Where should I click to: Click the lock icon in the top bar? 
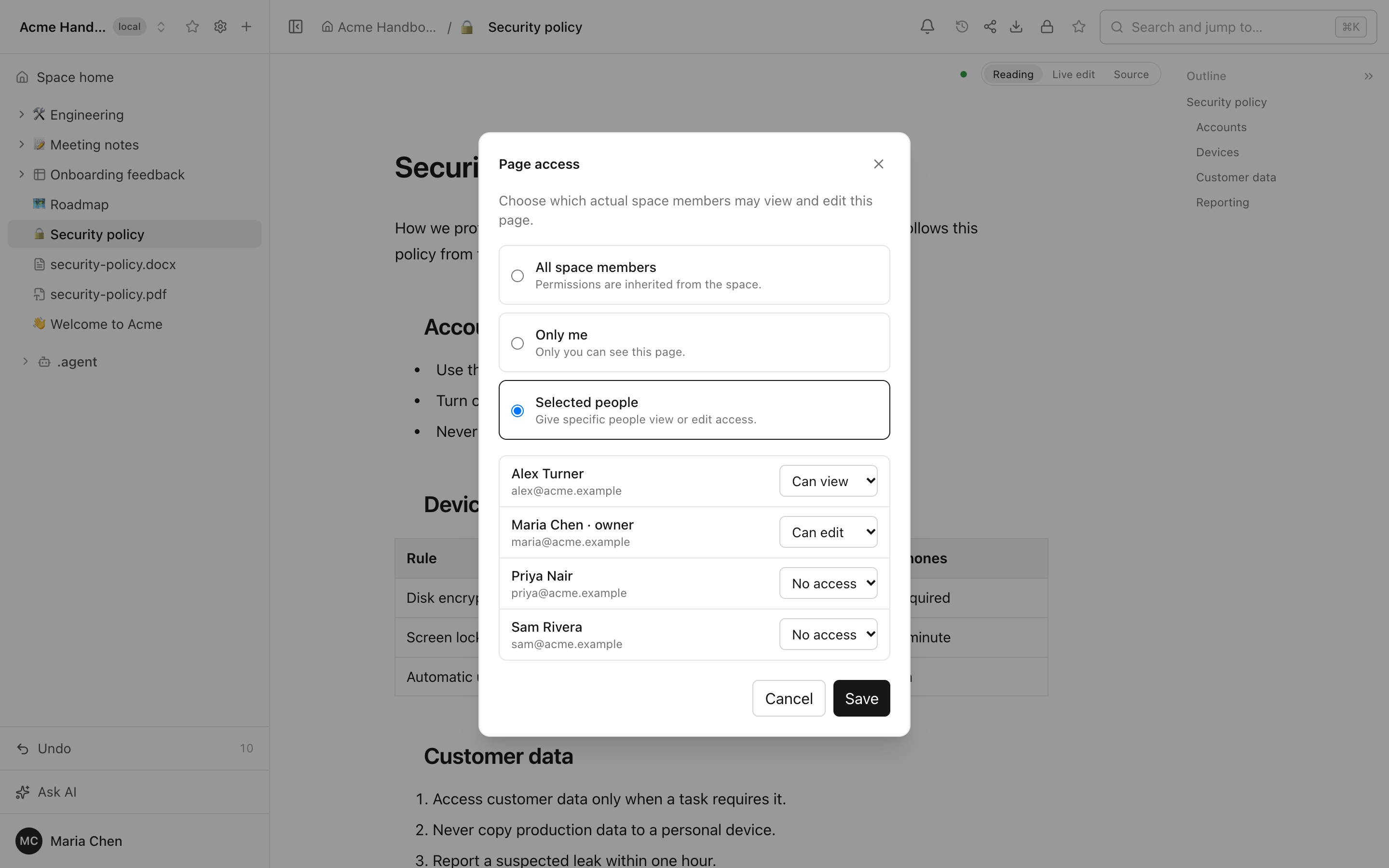(1047, 27)
